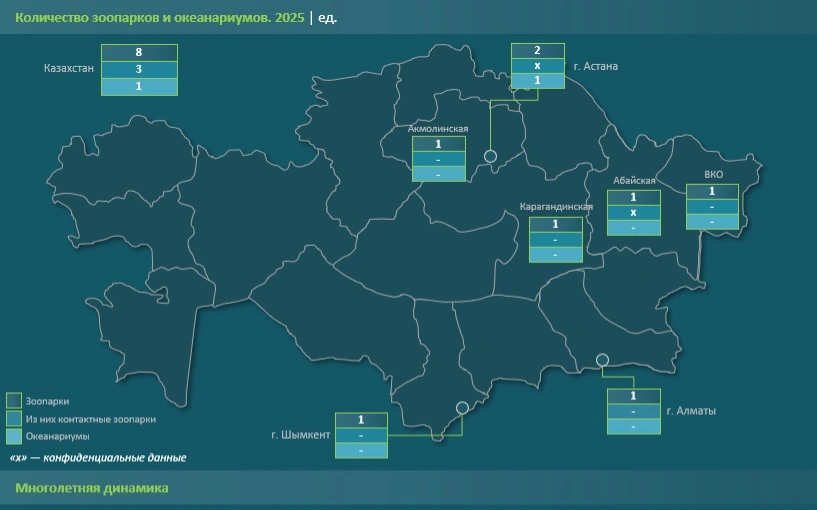
Task: Select Абайская confidential x value
Action: click(x=634, y=213)
